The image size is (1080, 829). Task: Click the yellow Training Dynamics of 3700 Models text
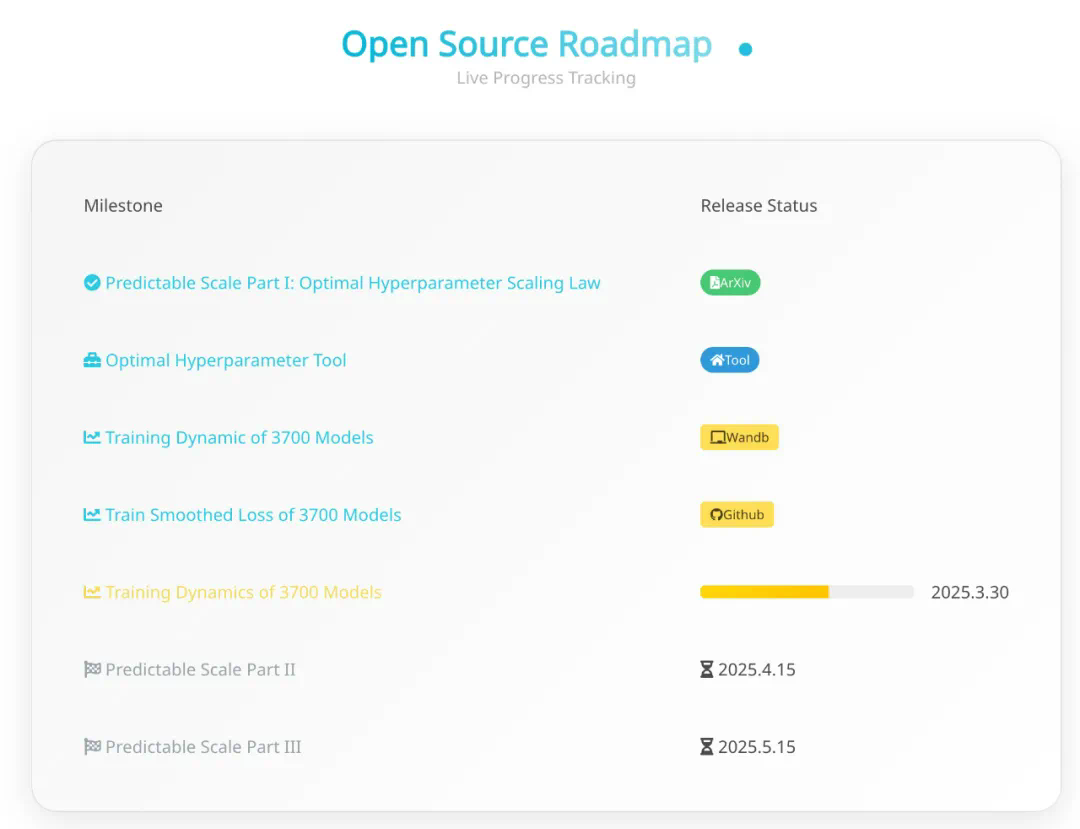(x=243, y=592)
